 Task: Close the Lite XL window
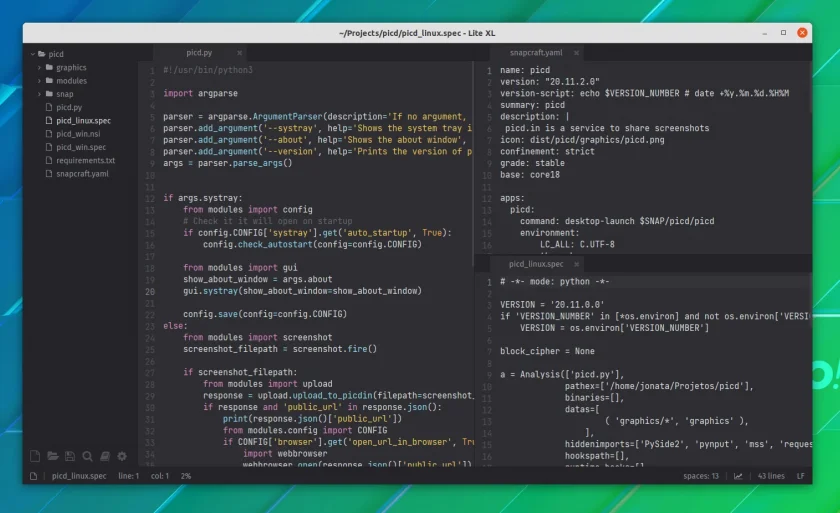[x=802, y=33]
